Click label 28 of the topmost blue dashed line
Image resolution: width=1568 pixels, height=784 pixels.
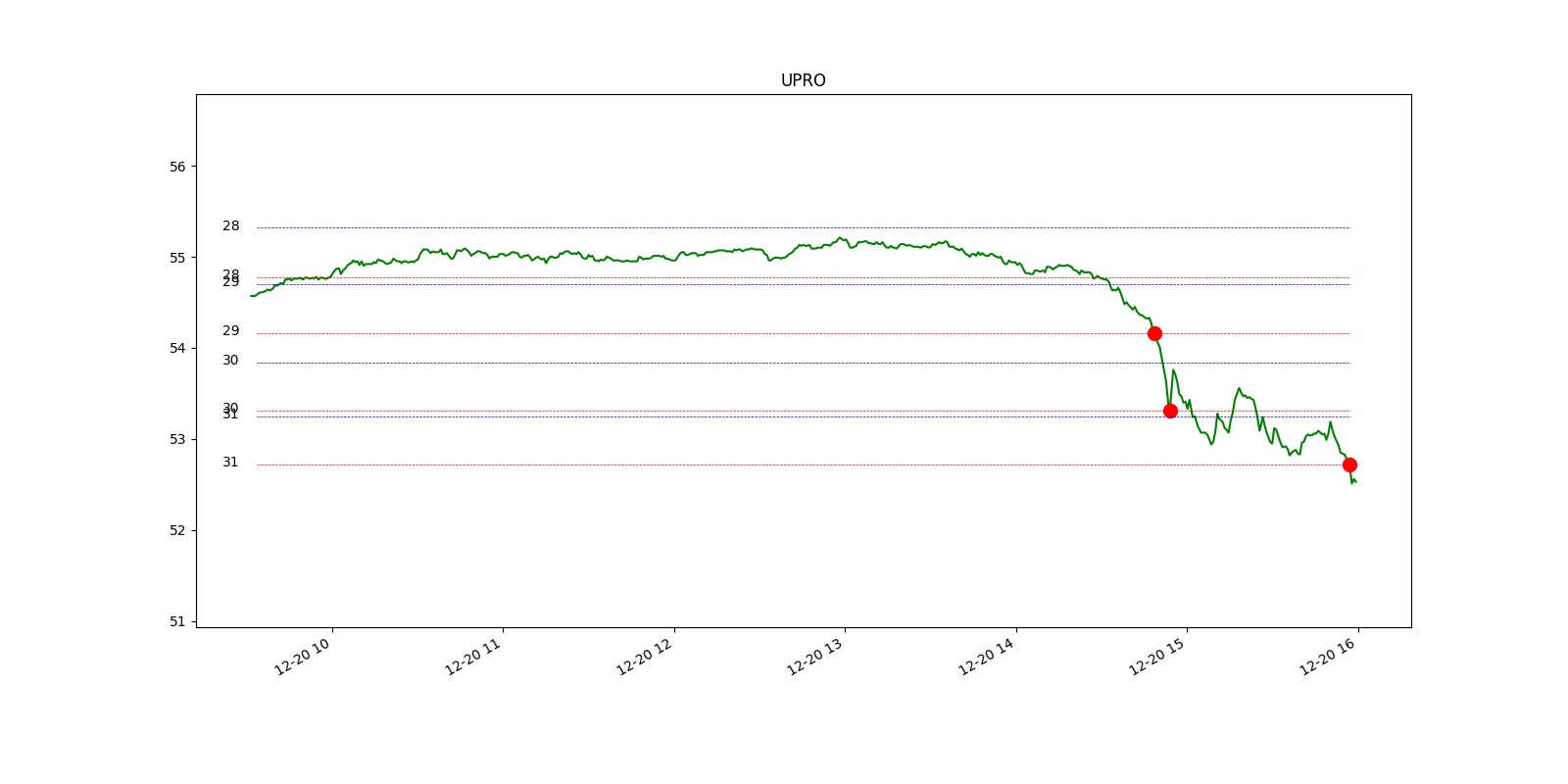coord(230,226)
